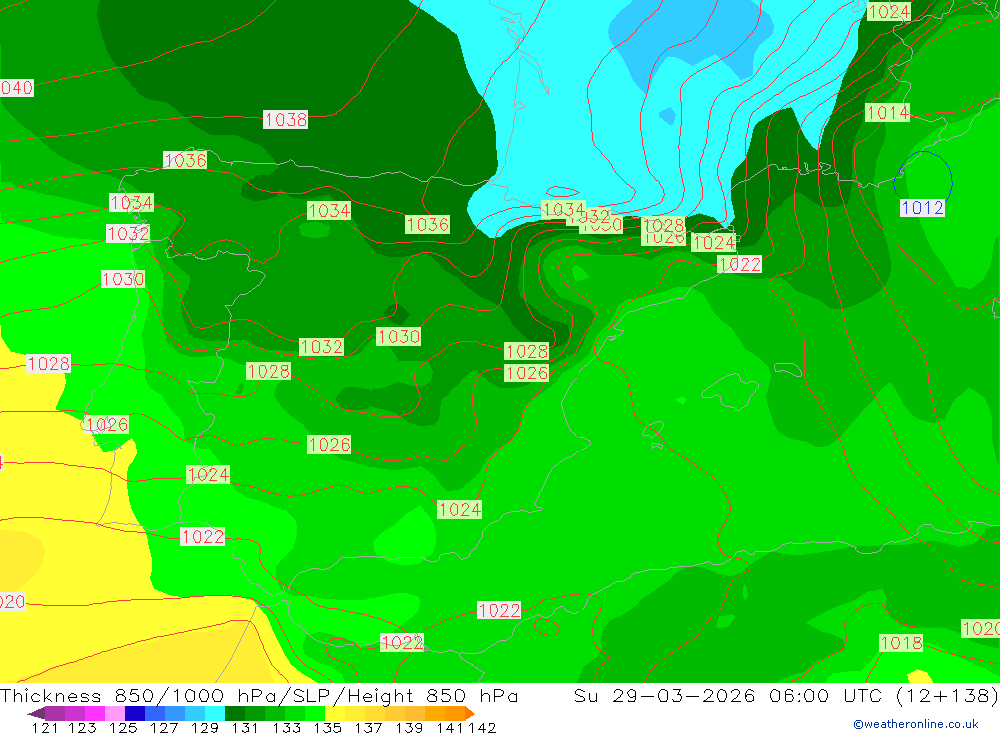
Task: Open the weatheronline.co.uk copyright link
Action: click(x=916, y=724)
